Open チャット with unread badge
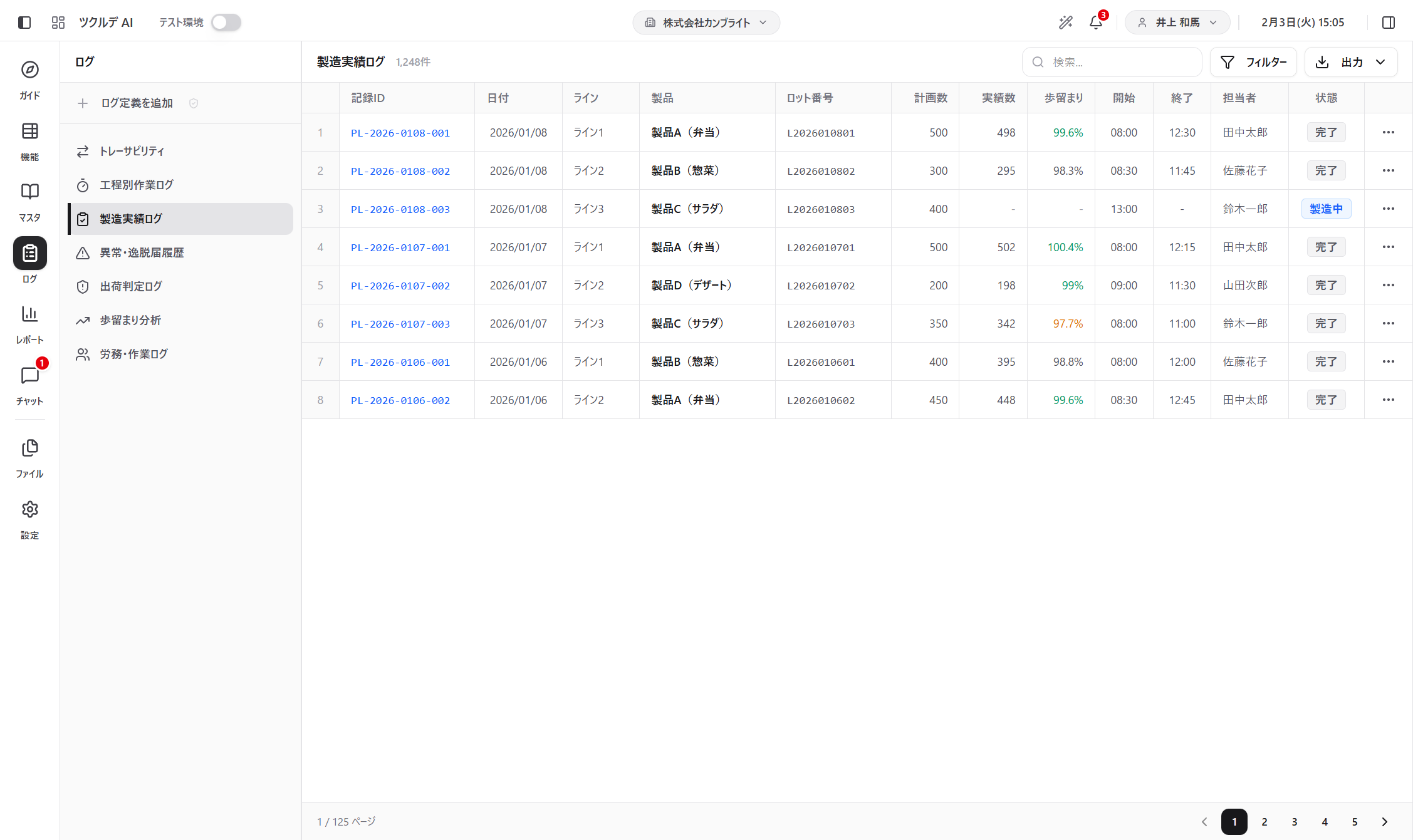Screen dimensions: 1413x840 click(29, 376)
